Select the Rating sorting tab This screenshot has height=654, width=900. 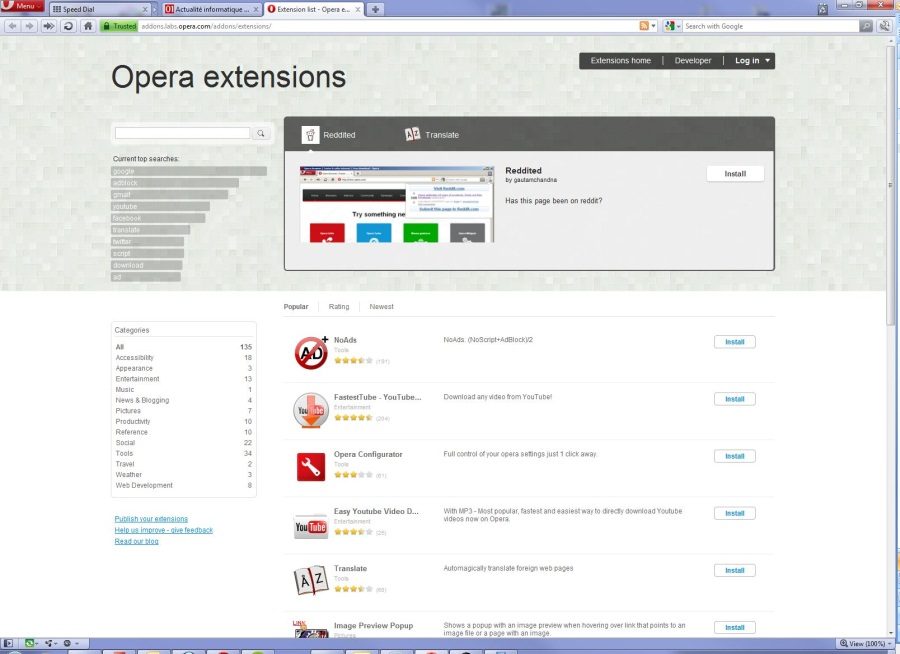339,306
